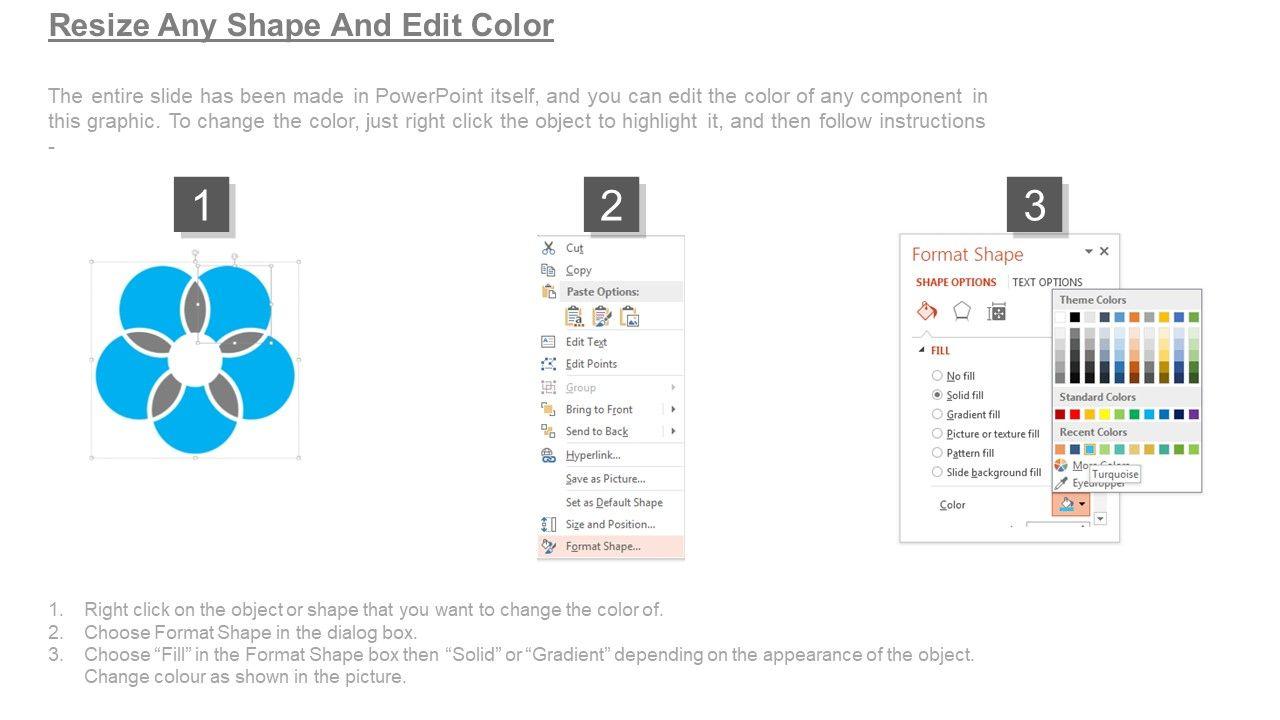Click the white center circle of the flower

[x=194, y=361]
